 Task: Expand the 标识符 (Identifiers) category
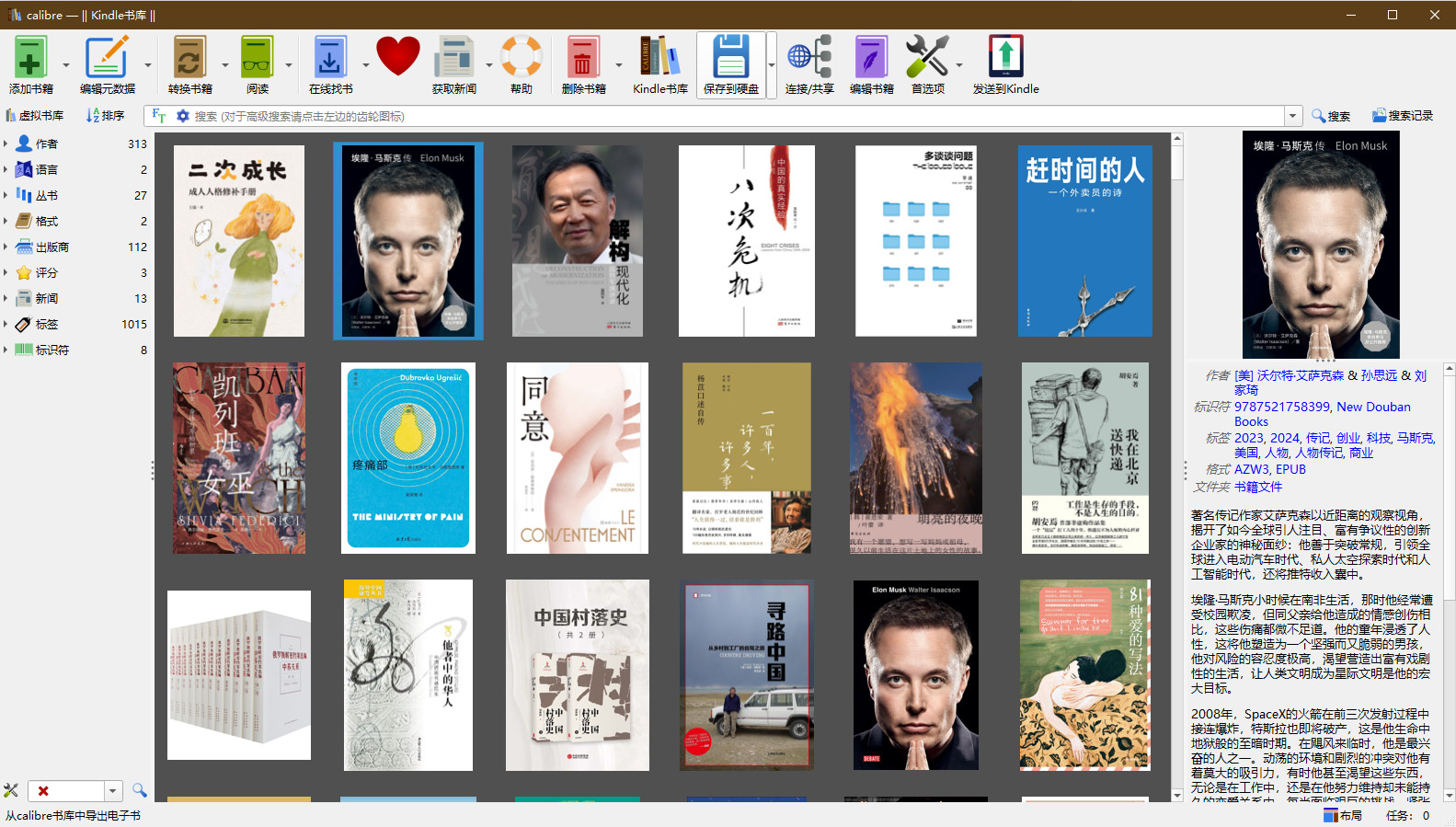(6, 350)
